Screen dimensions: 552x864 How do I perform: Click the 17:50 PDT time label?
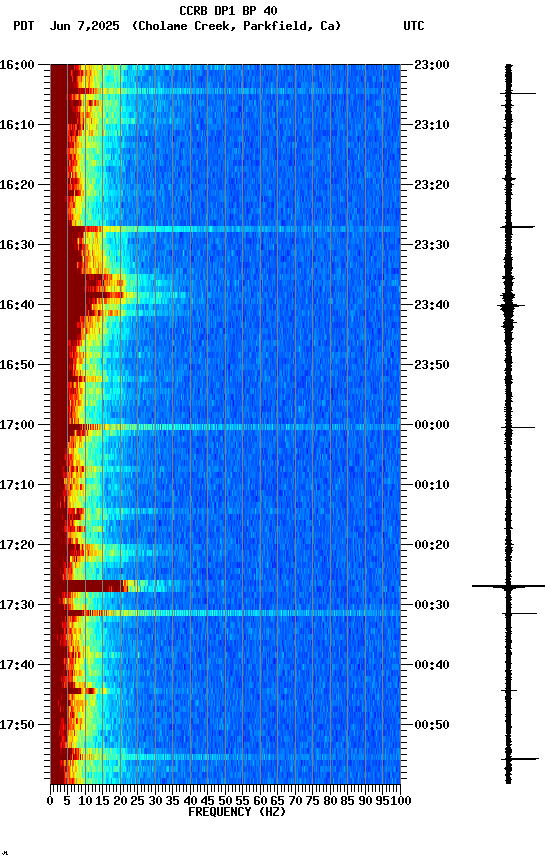click(17, 725)
